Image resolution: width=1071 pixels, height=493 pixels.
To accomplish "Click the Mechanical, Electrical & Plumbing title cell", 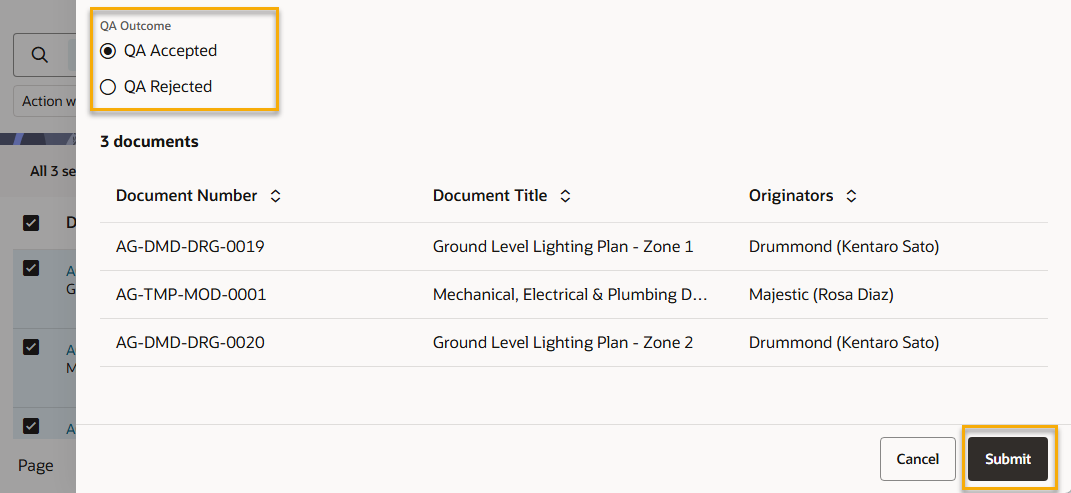I will click(x=570, y=295).
